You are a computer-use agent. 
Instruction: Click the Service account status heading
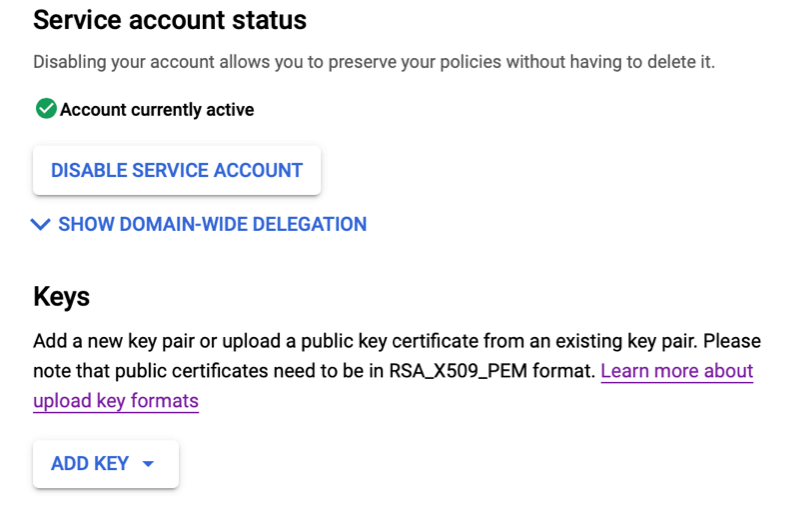(169, 19)
